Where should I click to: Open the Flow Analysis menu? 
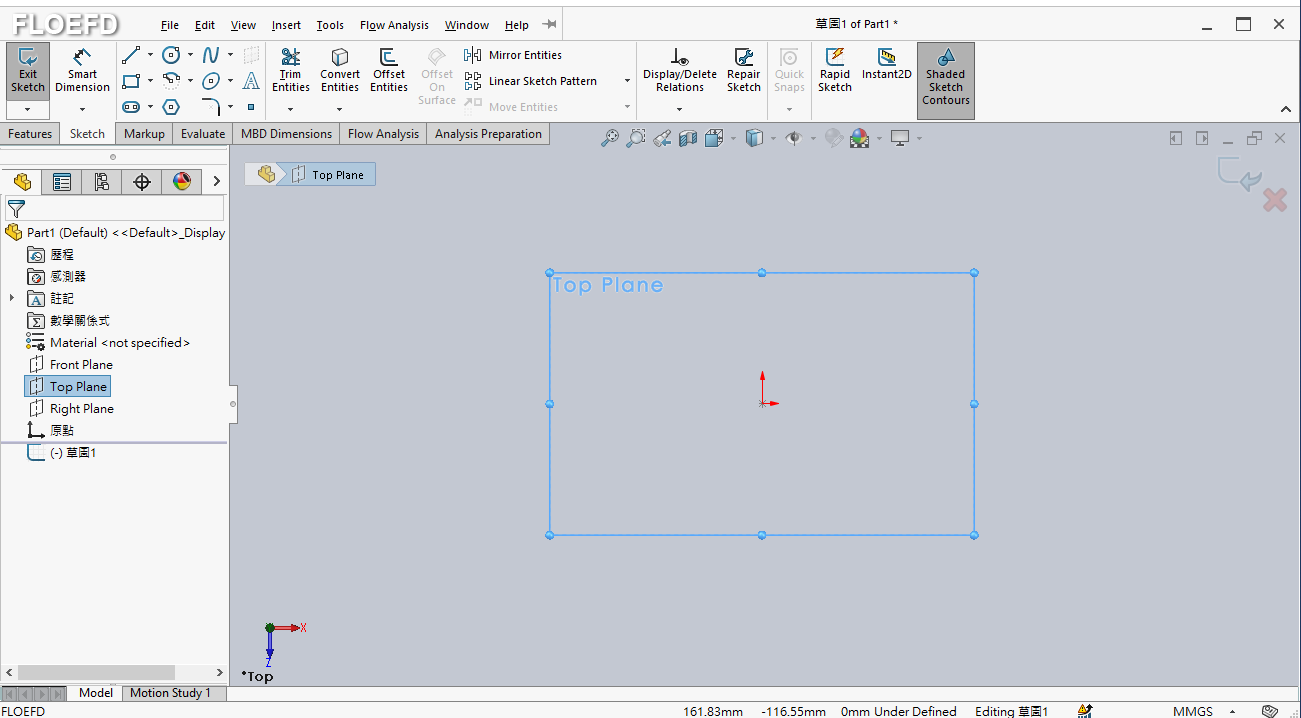pyautogui.click(x=394, y=25)
